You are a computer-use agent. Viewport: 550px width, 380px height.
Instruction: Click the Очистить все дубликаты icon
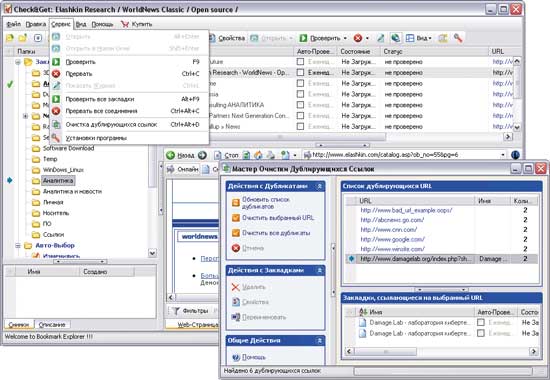point(236,233)
